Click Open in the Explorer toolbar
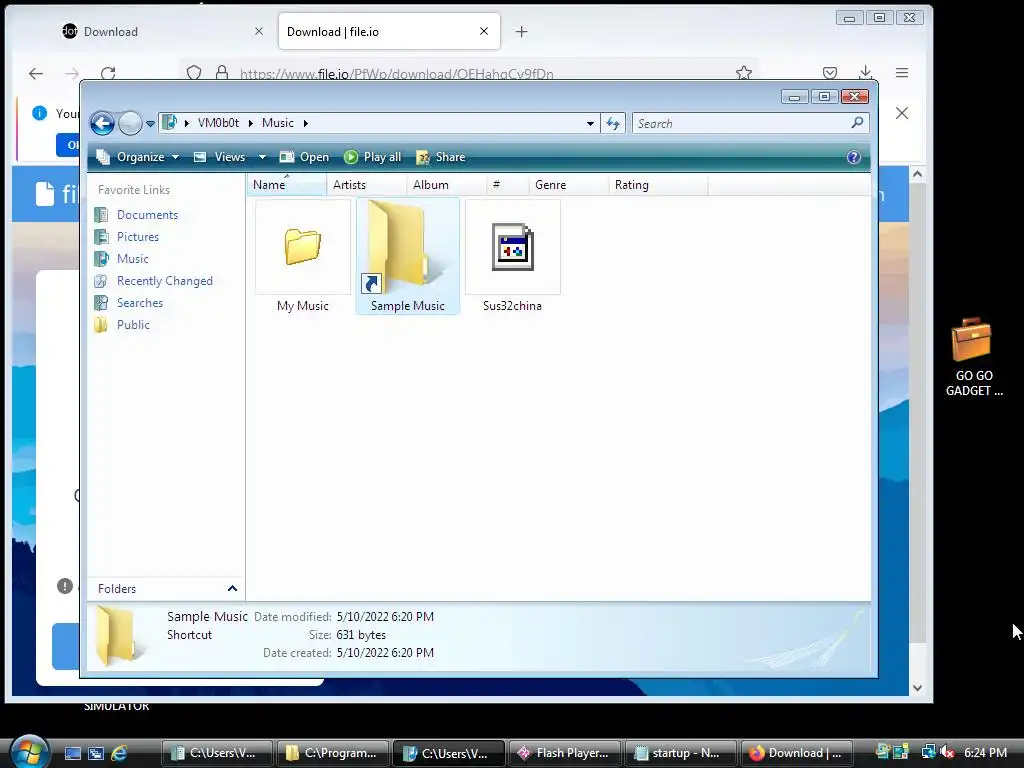Image resolution: width=1024 pixels, height=768 pixels. [x=304, y=157]
